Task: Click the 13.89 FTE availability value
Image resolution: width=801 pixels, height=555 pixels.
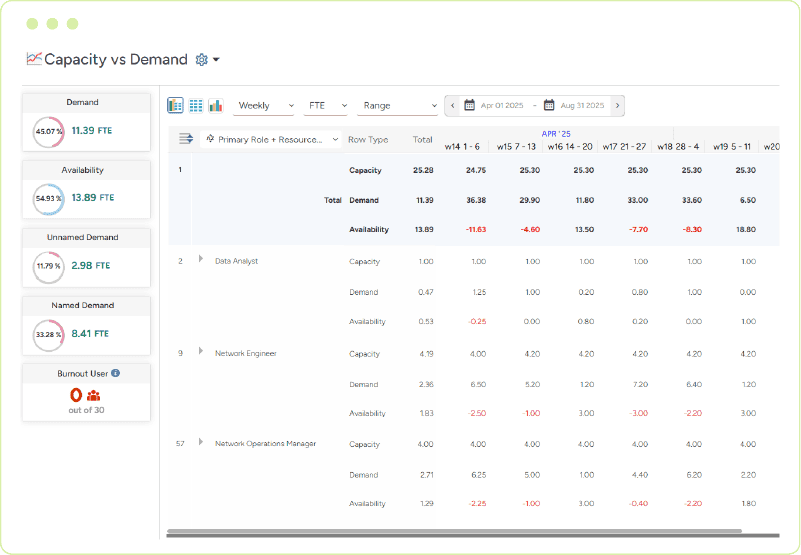Action: click(92, 198)
